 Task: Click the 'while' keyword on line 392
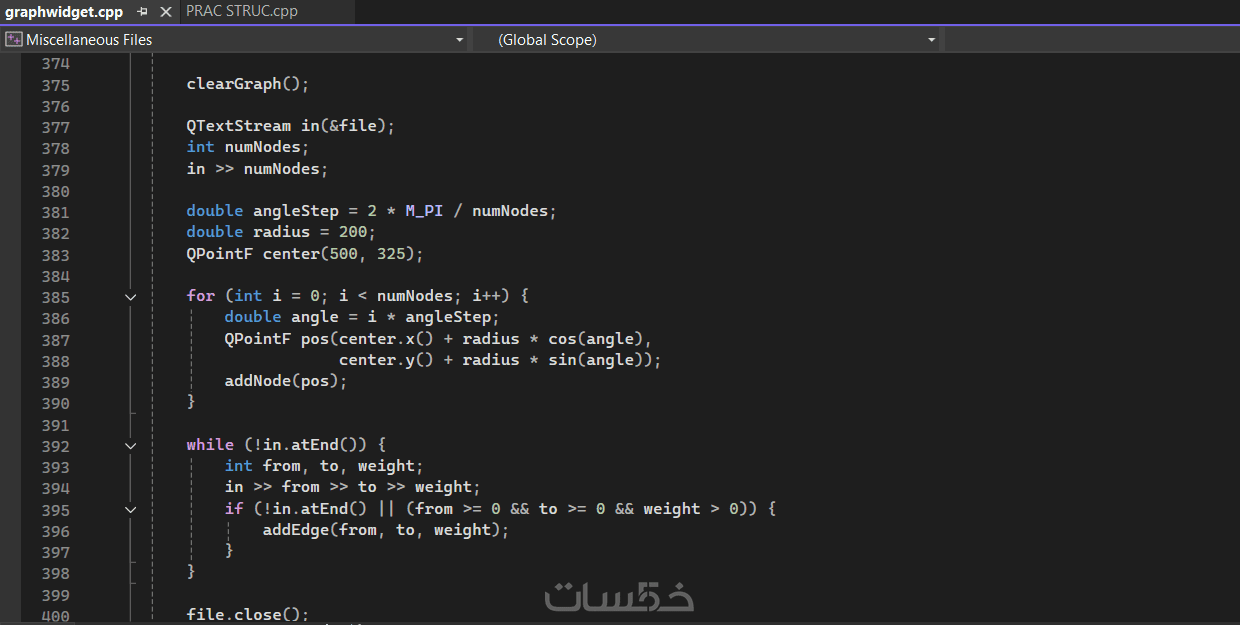tap(210, 445)
